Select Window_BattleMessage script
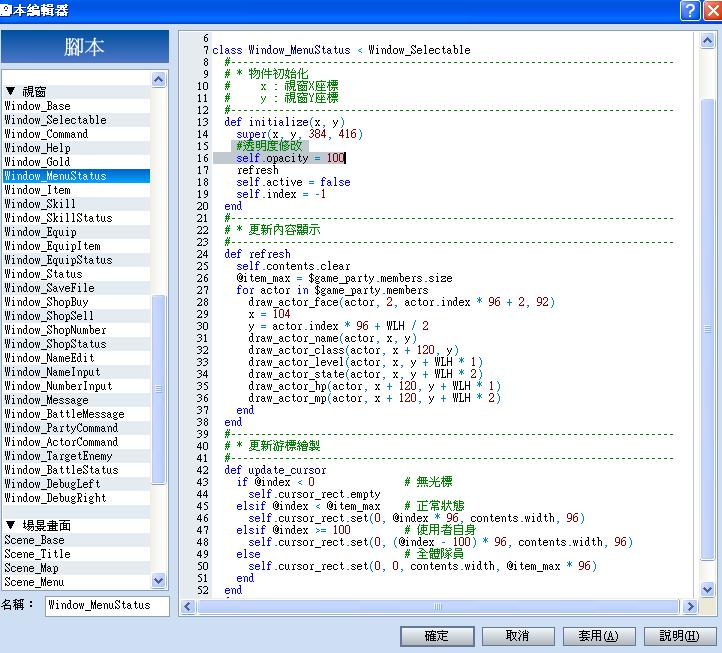 point(76,414)
